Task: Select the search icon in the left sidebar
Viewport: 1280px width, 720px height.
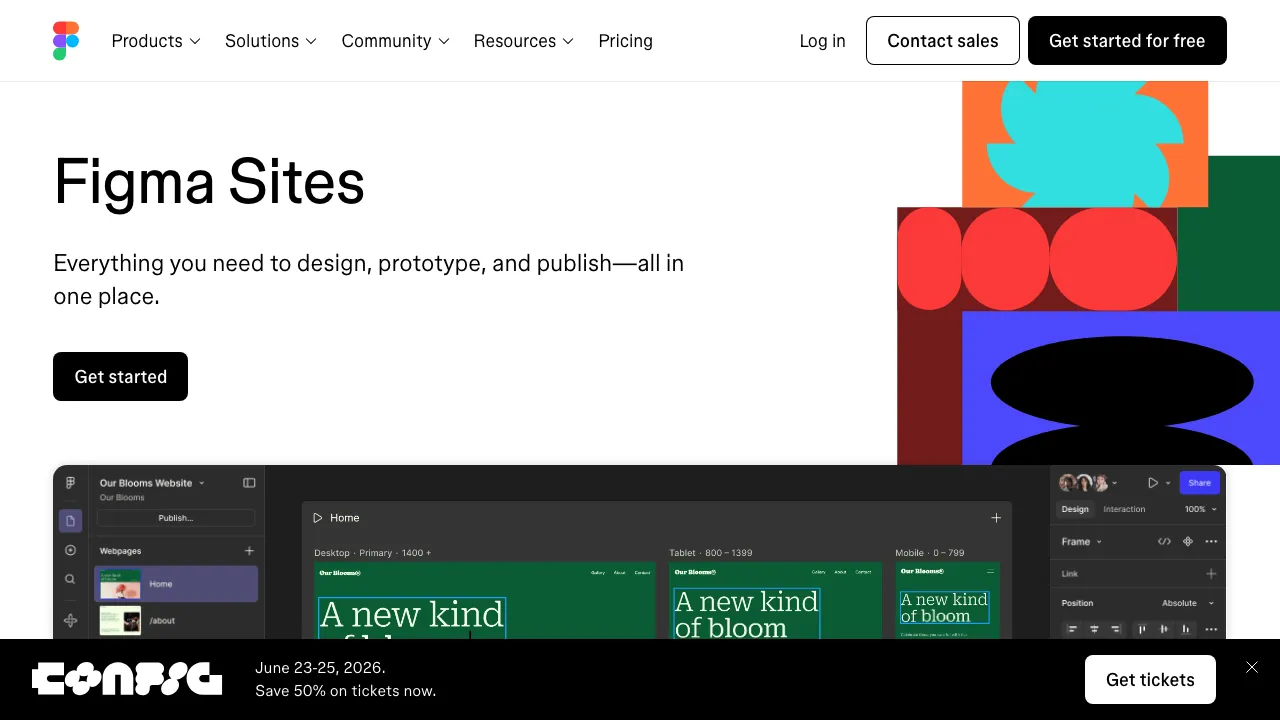Action: (x=70, y=578)
